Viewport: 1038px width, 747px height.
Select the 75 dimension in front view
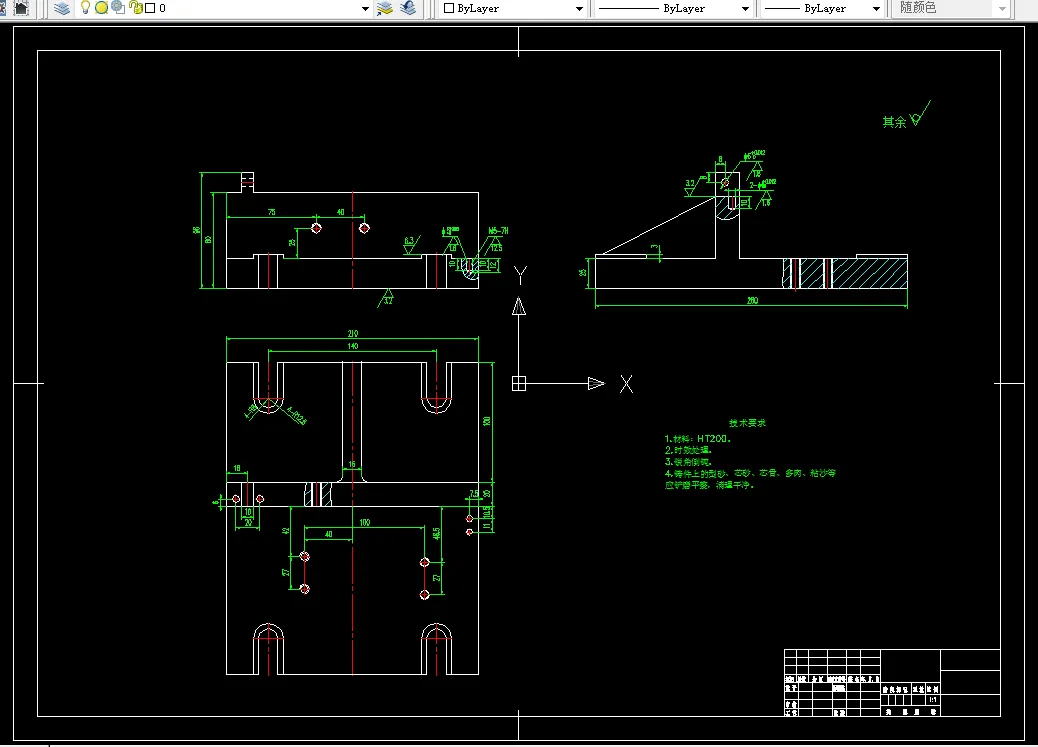(271, 213)
